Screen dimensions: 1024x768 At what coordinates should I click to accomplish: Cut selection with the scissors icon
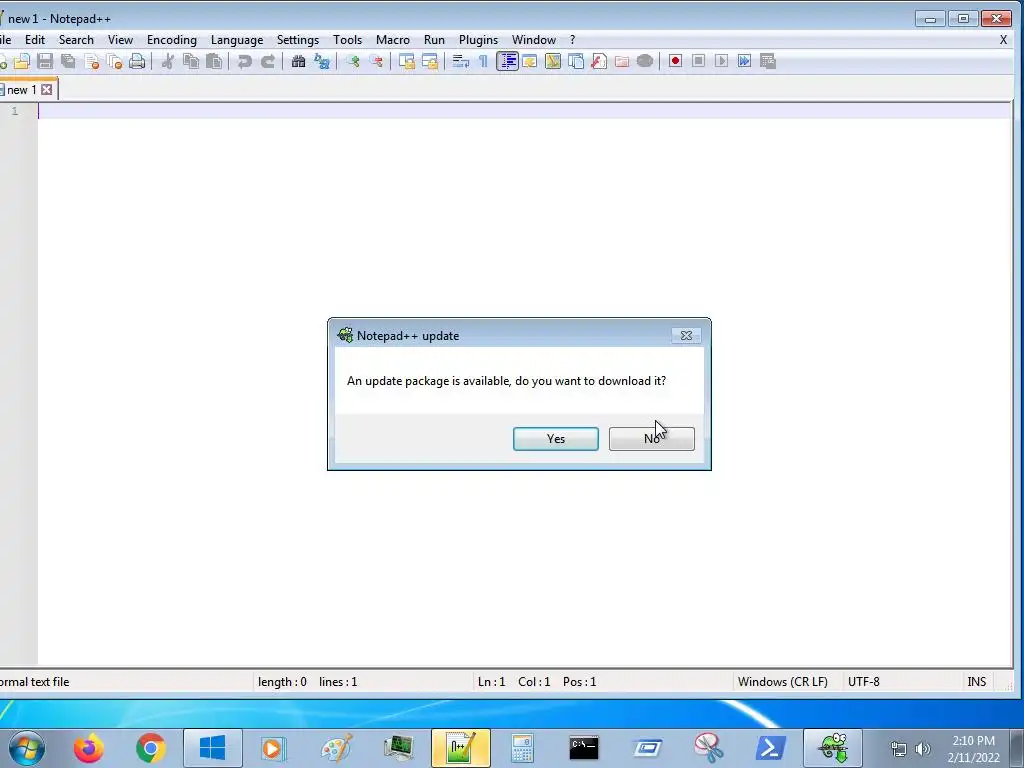[x=168, y=61]
